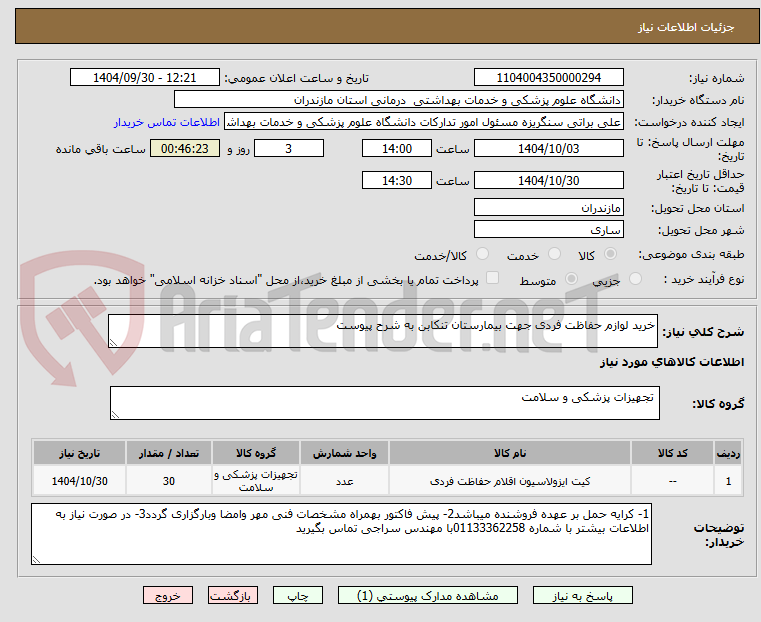
Task: Click the ایجاد کننده درخواست field
Action: pos(424,122)
